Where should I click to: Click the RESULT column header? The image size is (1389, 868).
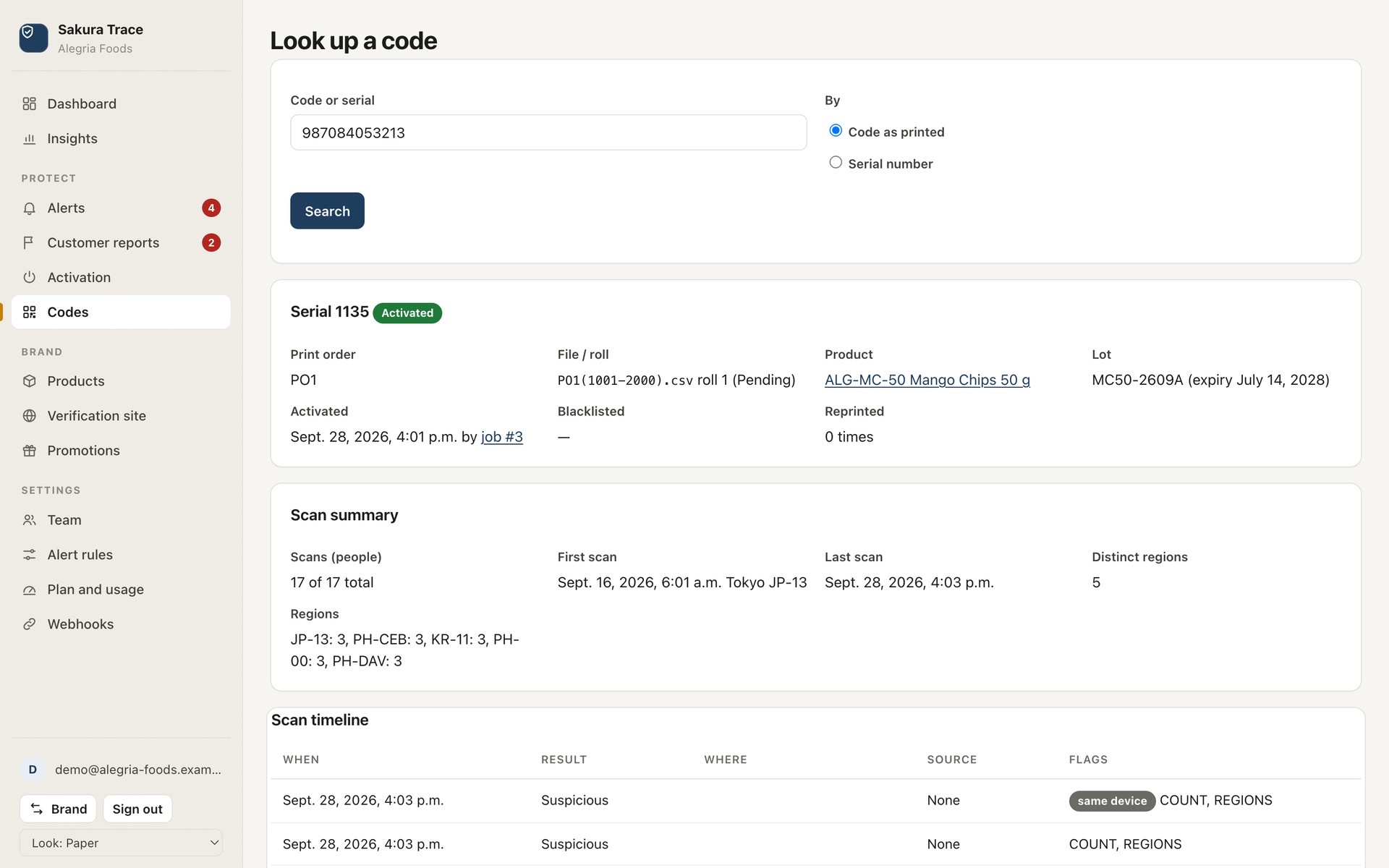pyautogui.click(x=564, y=759)
